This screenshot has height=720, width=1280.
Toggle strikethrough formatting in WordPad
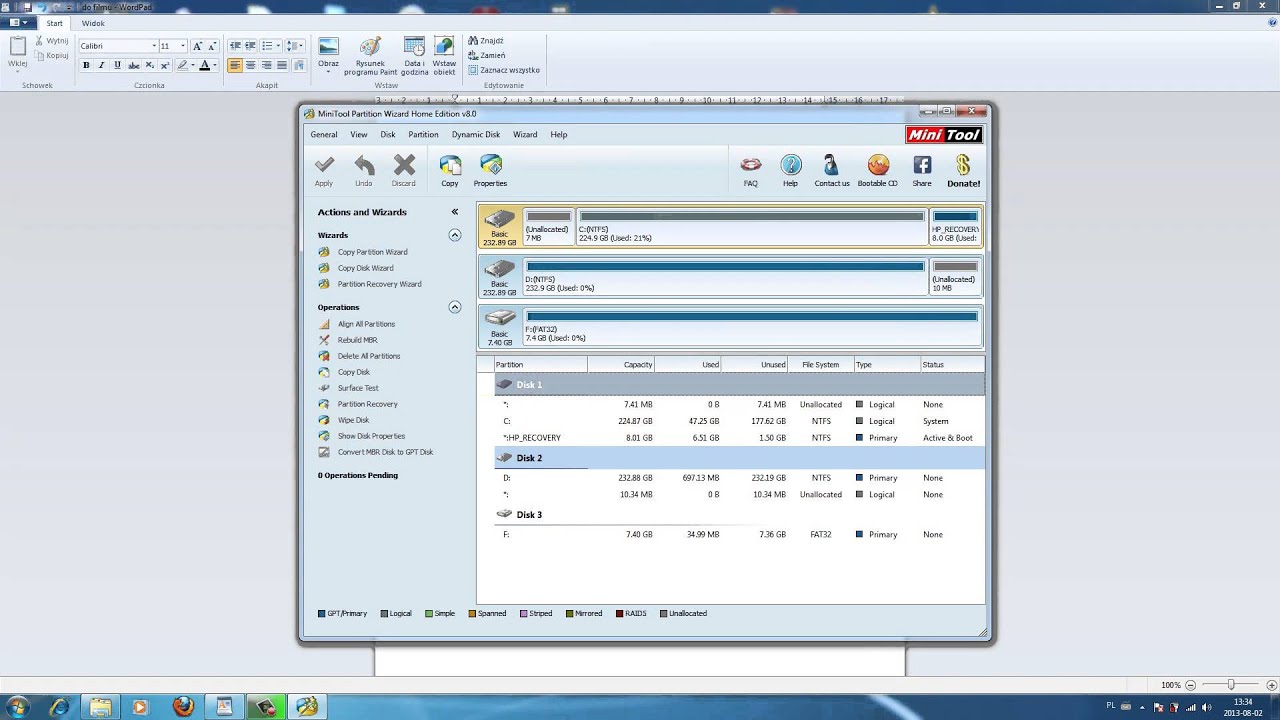click(133, 65)
